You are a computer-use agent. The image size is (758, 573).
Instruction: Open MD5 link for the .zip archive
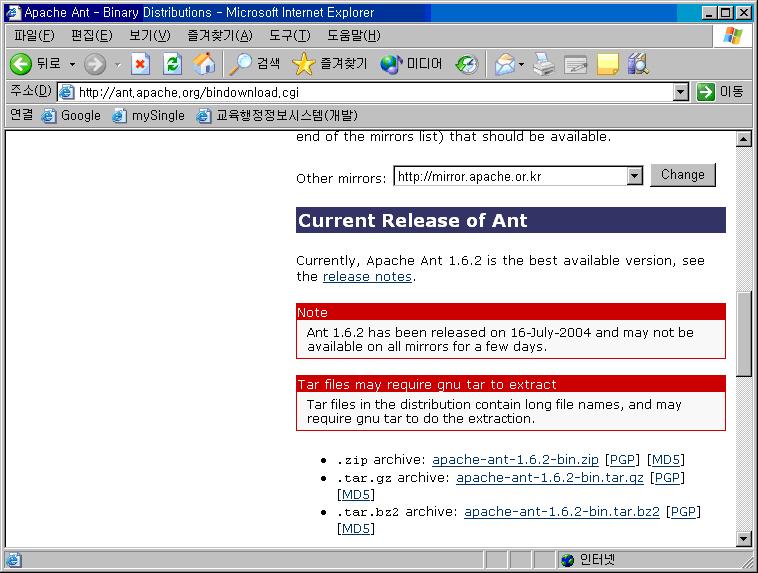(666, 459)
